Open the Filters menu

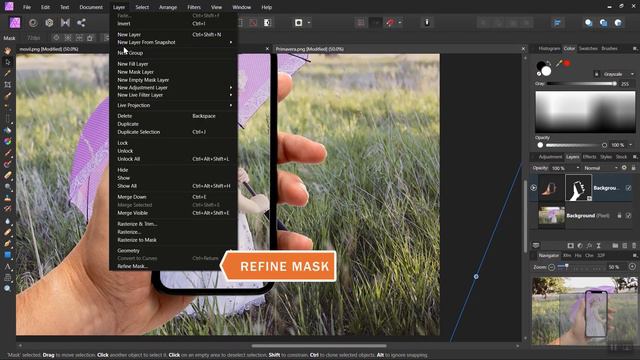point(193,7)
